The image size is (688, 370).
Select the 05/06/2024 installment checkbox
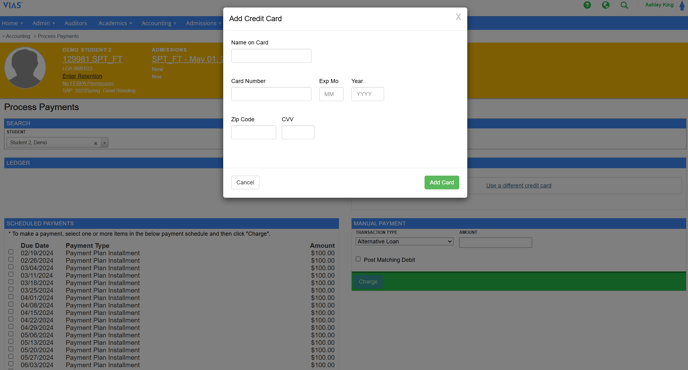click(11, 334)
